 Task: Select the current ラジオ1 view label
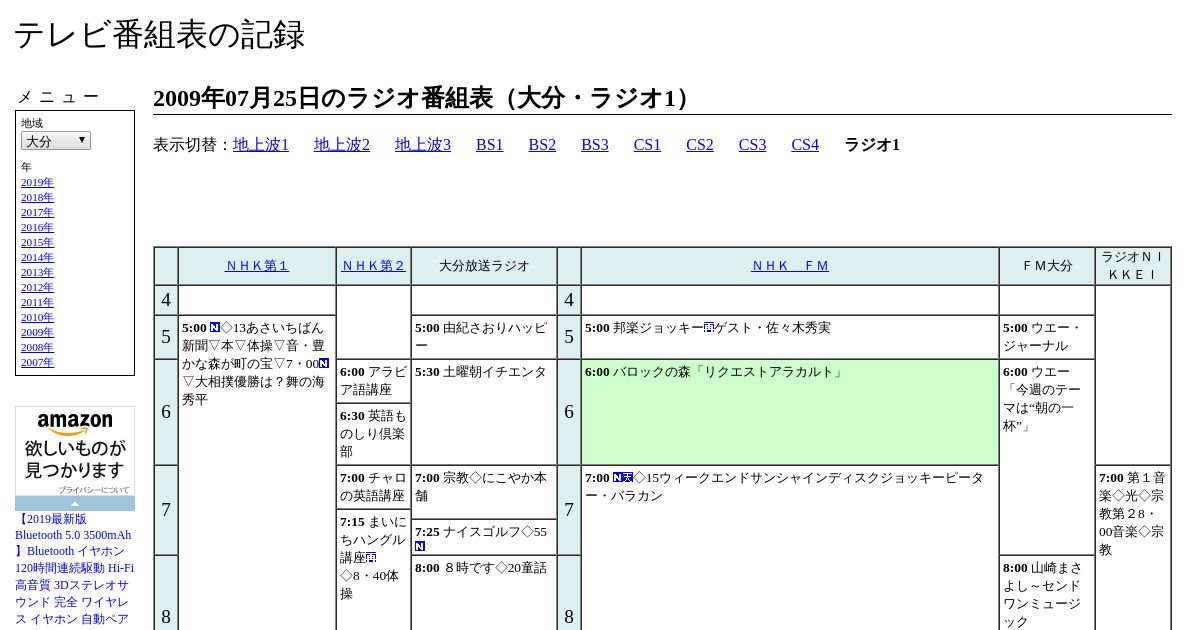point(872,145)
